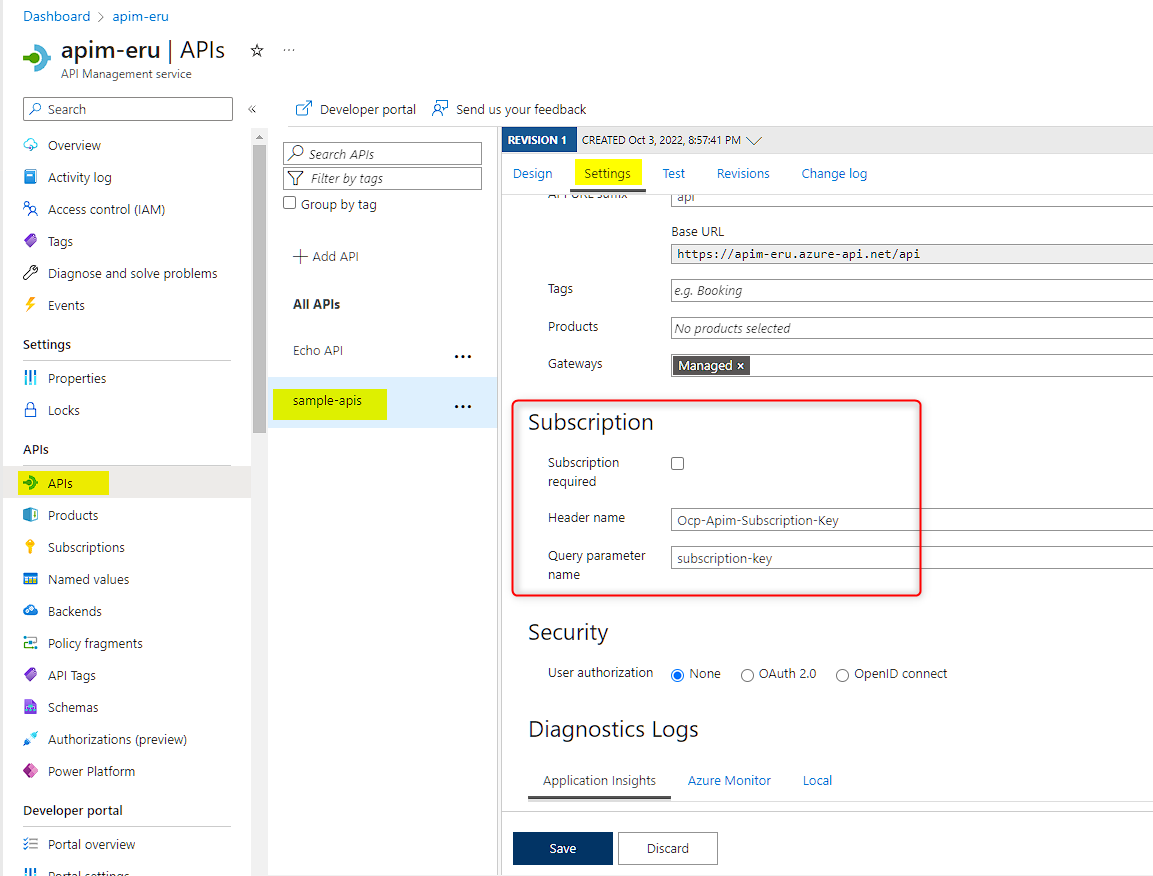Open the Gateways selection field
The image size is (1153, 876).
[912, 366]
